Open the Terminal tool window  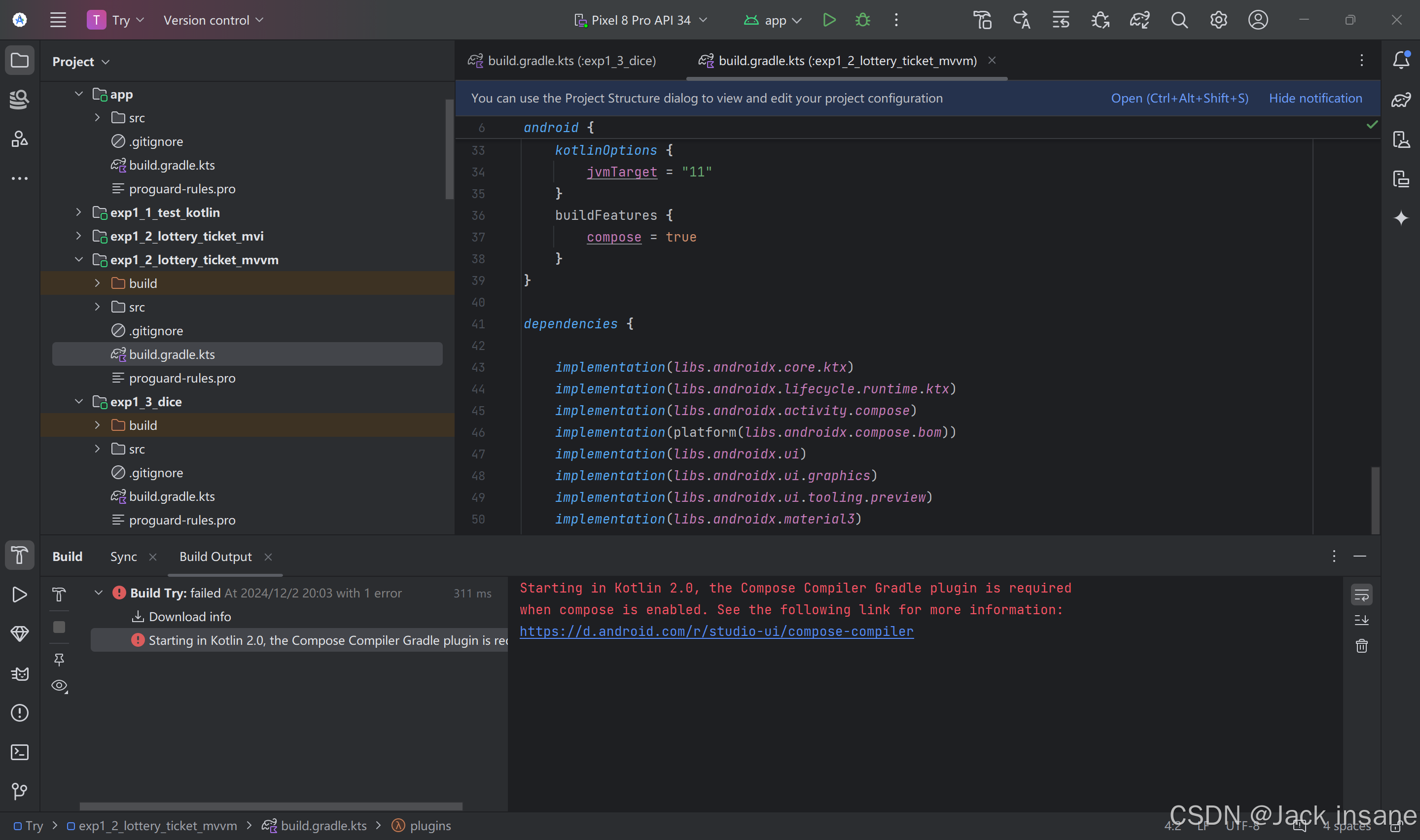point(19,752)
